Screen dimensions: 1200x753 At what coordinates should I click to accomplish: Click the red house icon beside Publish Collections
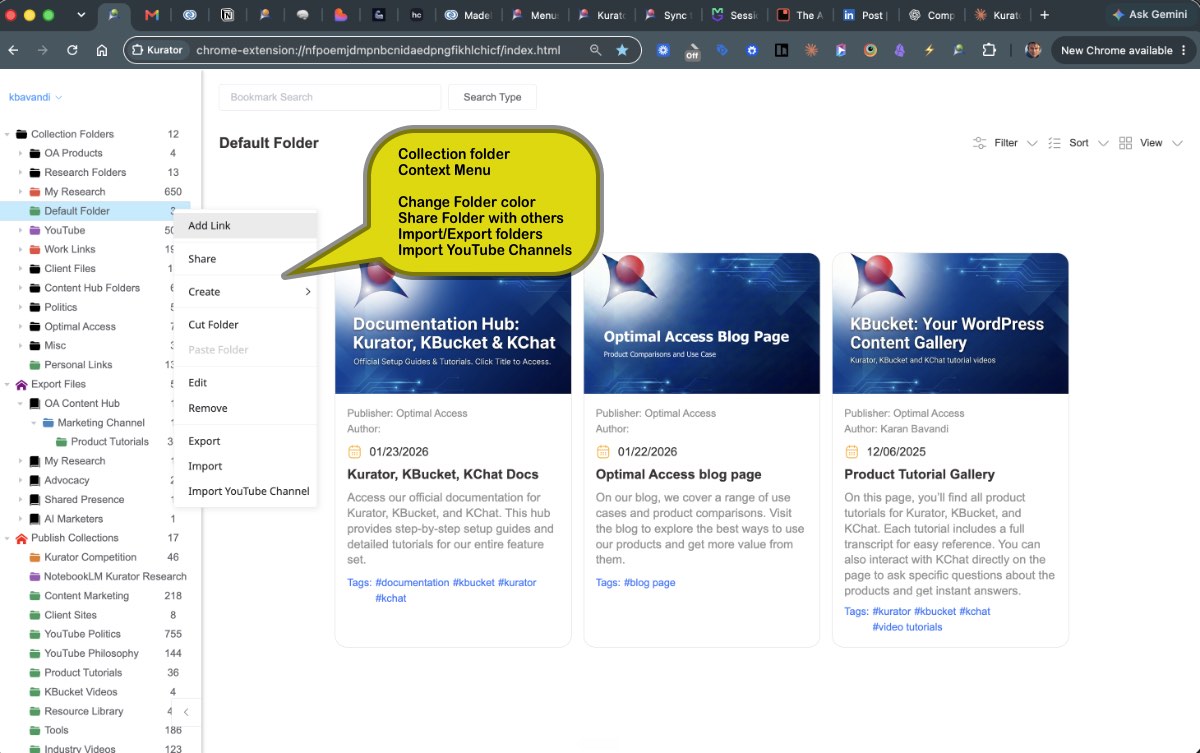pos(21,538)
